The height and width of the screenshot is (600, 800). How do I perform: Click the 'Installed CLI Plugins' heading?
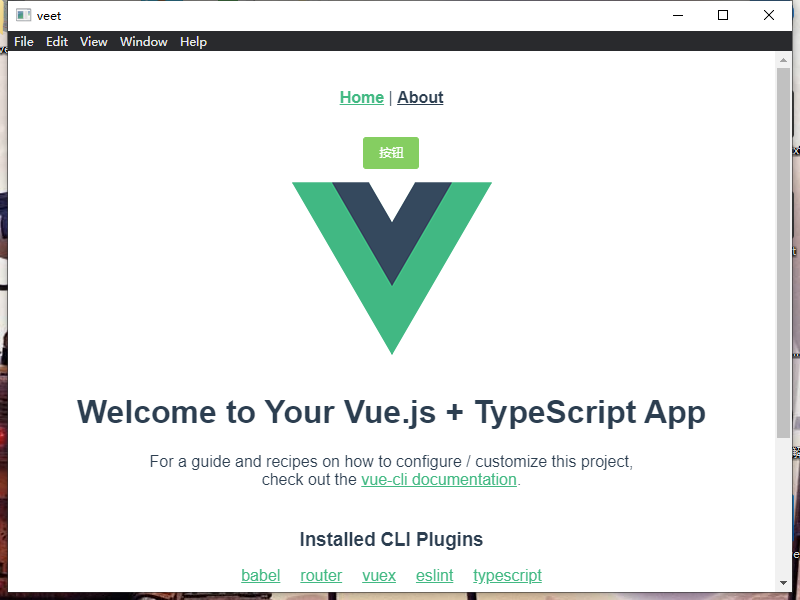pos(391,539)
